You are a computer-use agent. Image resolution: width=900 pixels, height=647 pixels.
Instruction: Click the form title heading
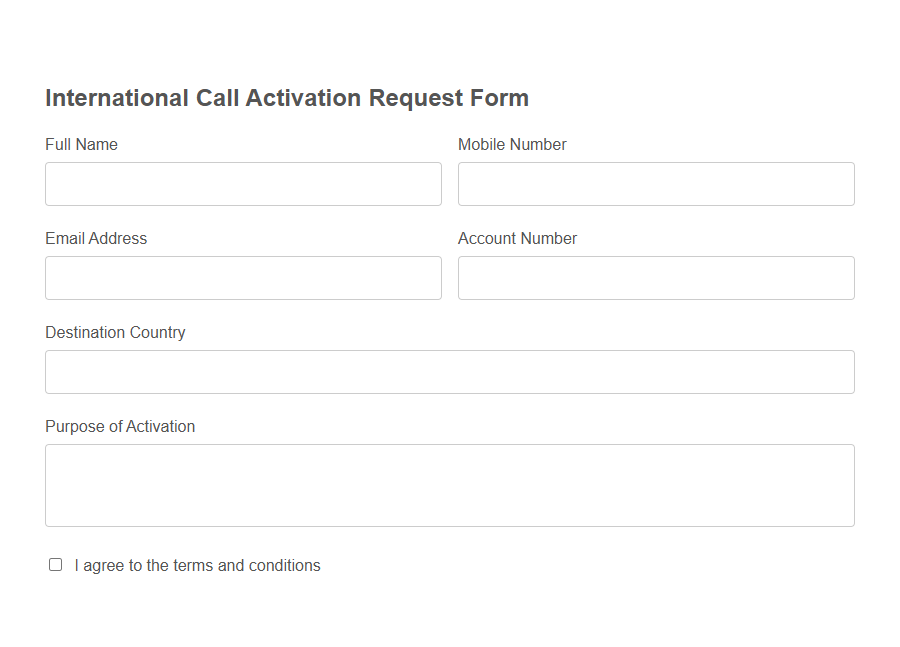click(286, 98)
